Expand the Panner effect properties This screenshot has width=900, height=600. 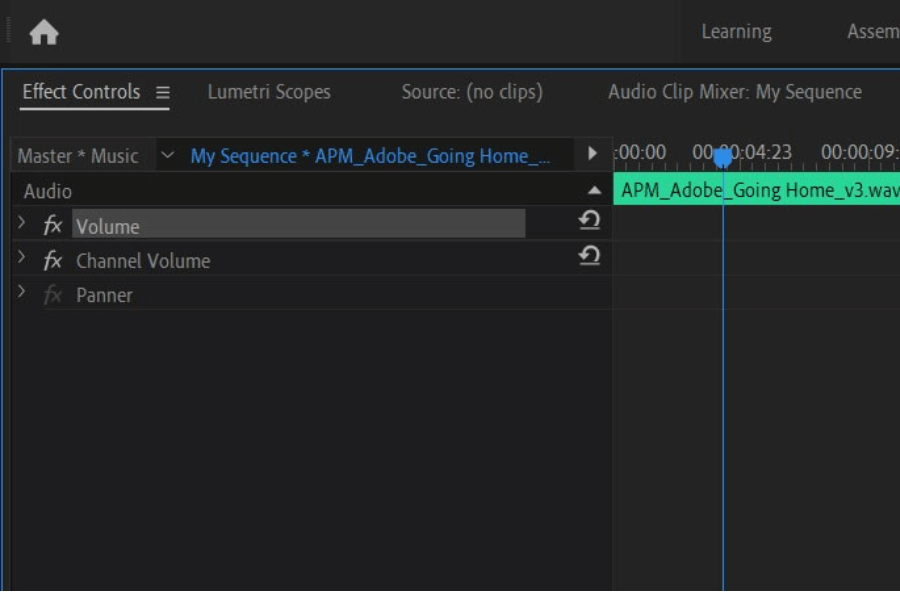(x=22, y=292)
